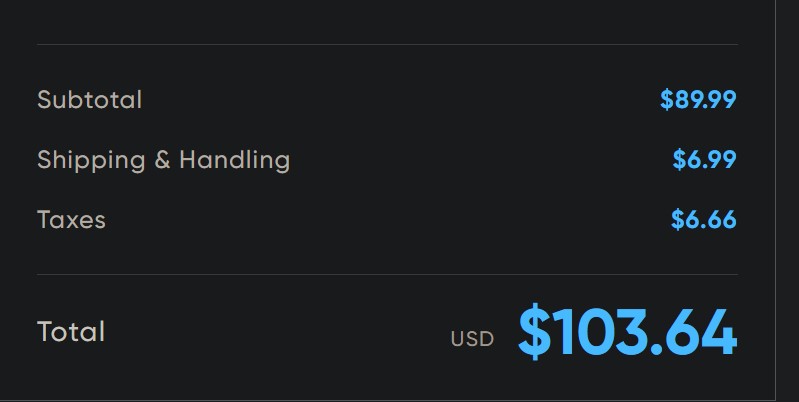Click the word Handling
Viewport: 799px width, 402px height.
click(x=235, y=160)
